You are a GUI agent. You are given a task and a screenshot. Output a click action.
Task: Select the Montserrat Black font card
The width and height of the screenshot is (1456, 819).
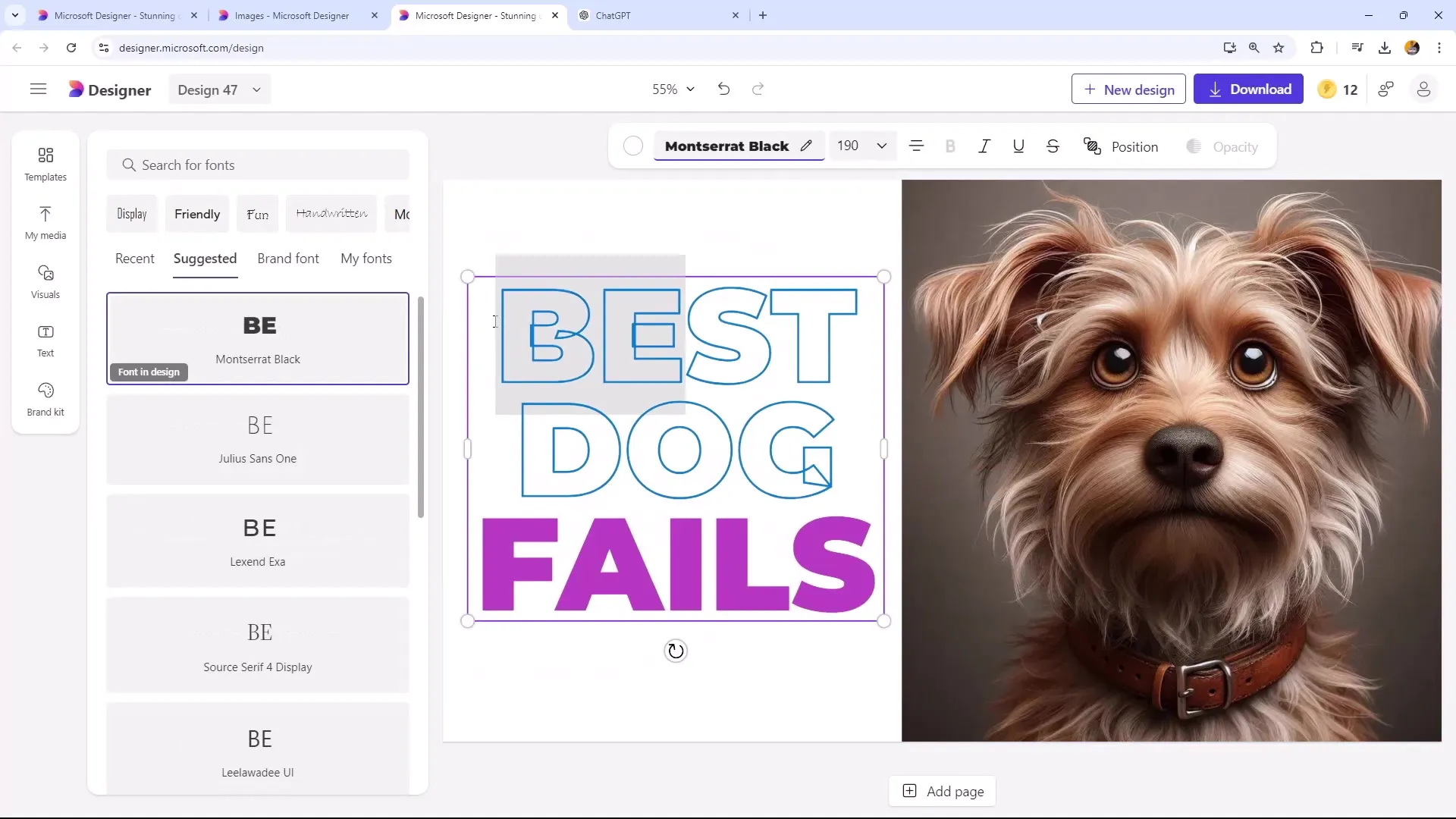(x=258, y=338)
